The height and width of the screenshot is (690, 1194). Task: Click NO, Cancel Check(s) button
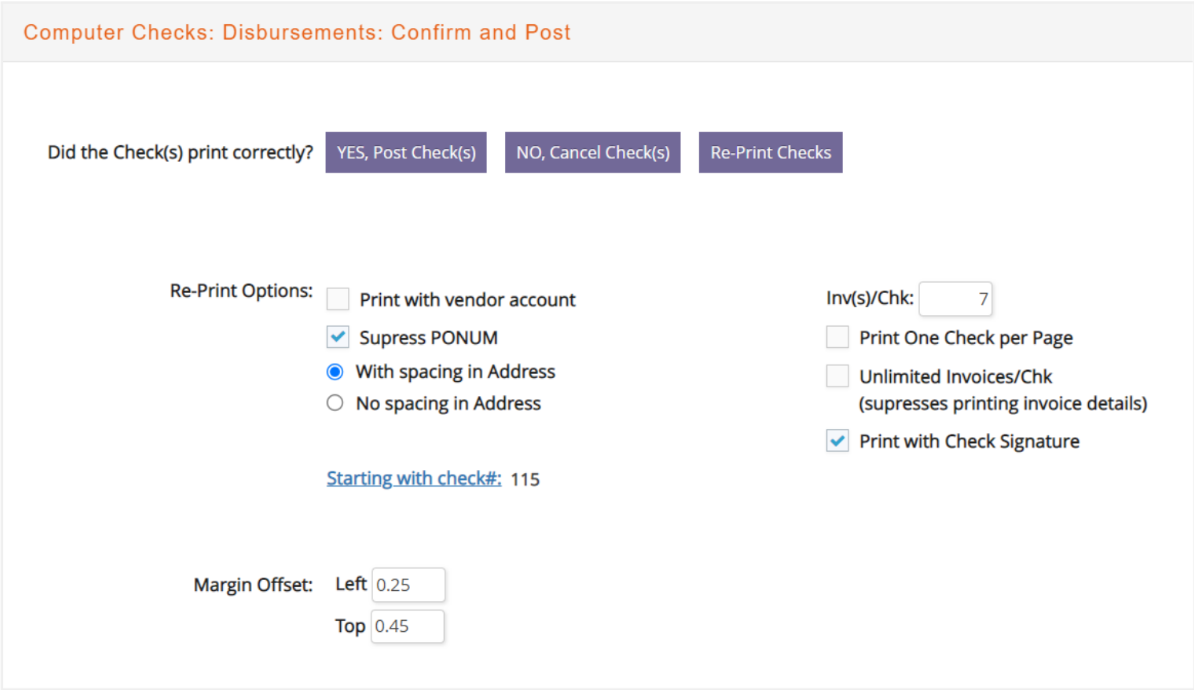tap(592, 152)
